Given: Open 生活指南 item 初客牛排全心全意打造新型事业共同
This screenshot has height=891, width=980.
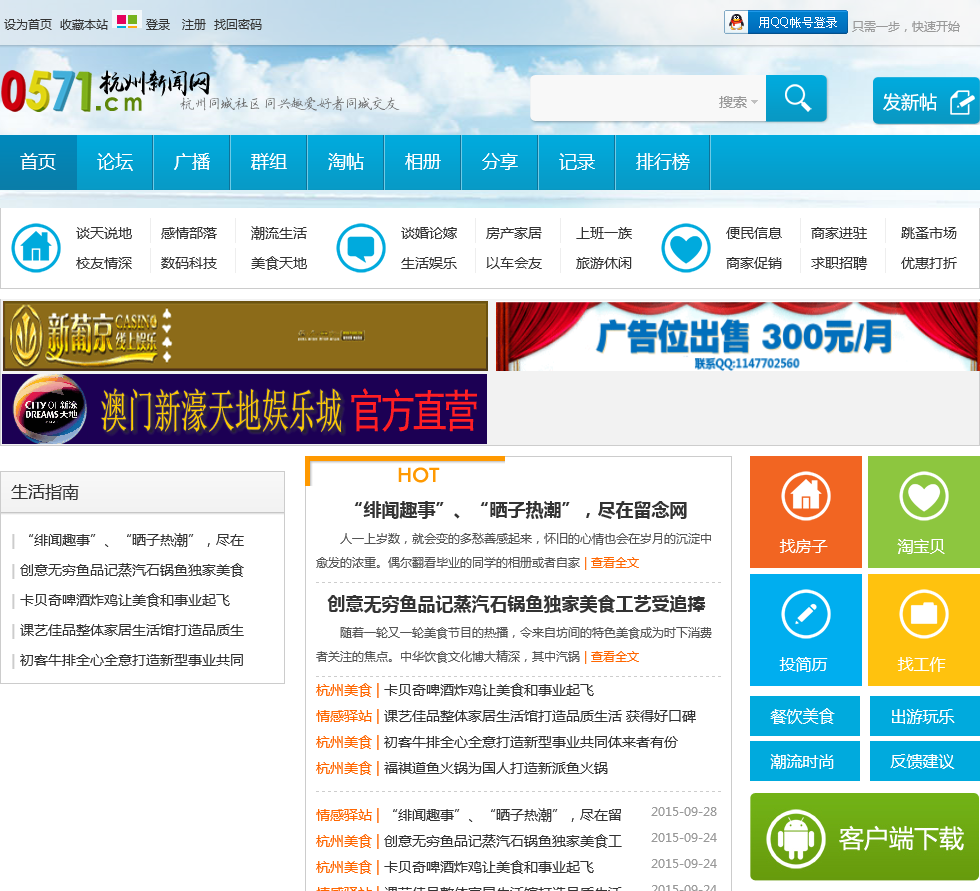Looking at the screenshot, I should point(131,660).
